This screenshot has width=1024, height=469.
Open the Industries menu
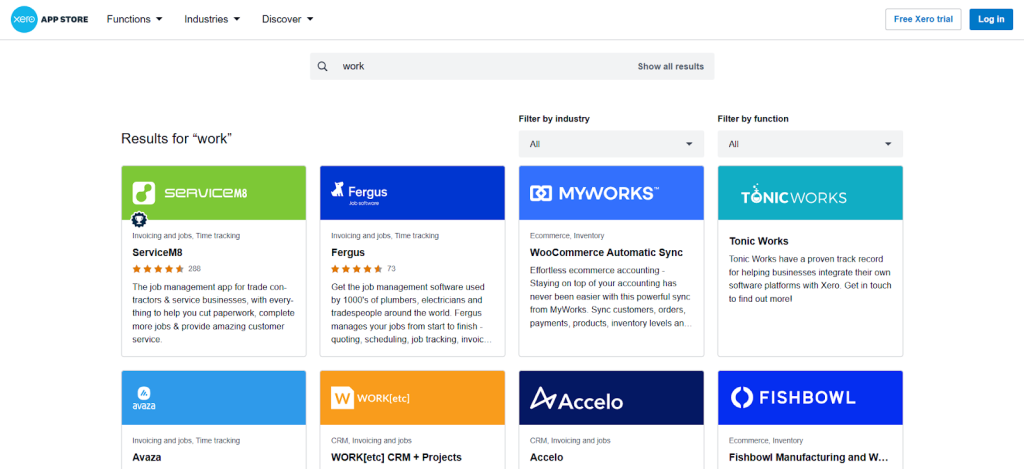tap(212, 19)
